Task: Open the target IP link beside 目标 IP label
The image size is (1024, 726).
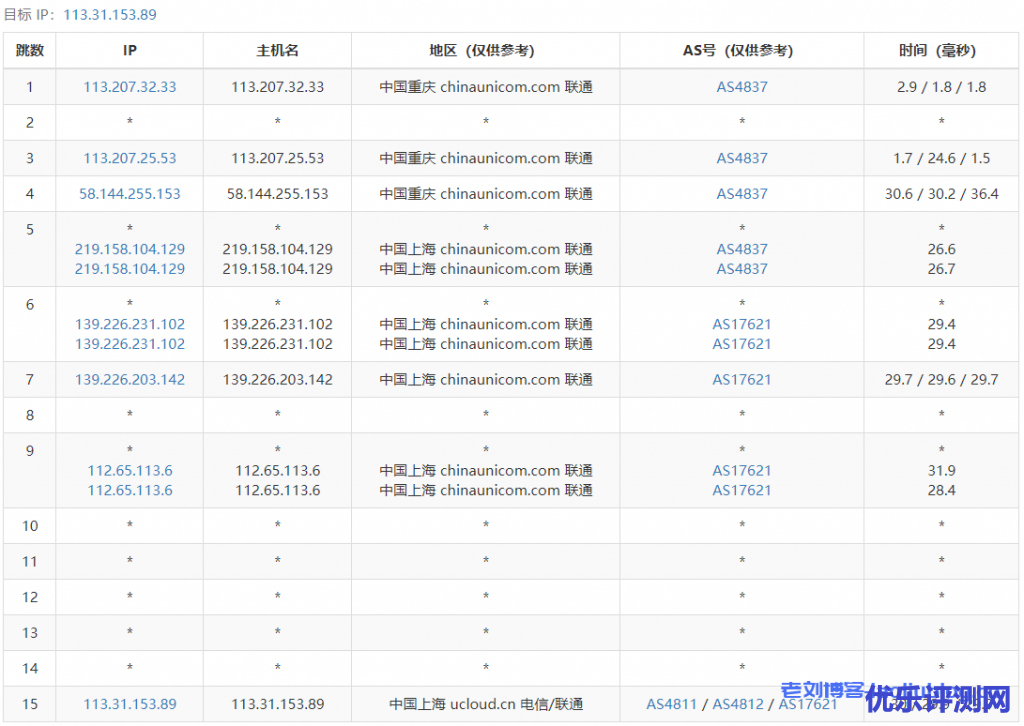Action: tap(109, 15)
